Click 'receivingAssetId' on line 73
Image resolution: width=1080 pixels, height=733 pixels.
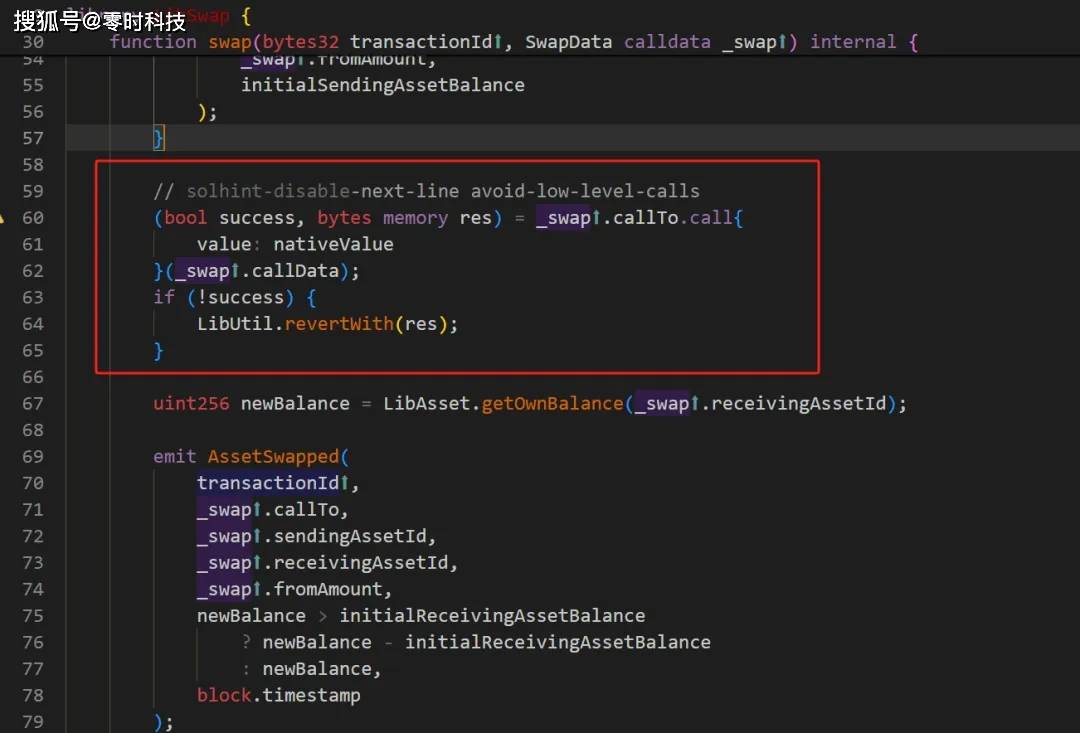(x=361, y=562)
